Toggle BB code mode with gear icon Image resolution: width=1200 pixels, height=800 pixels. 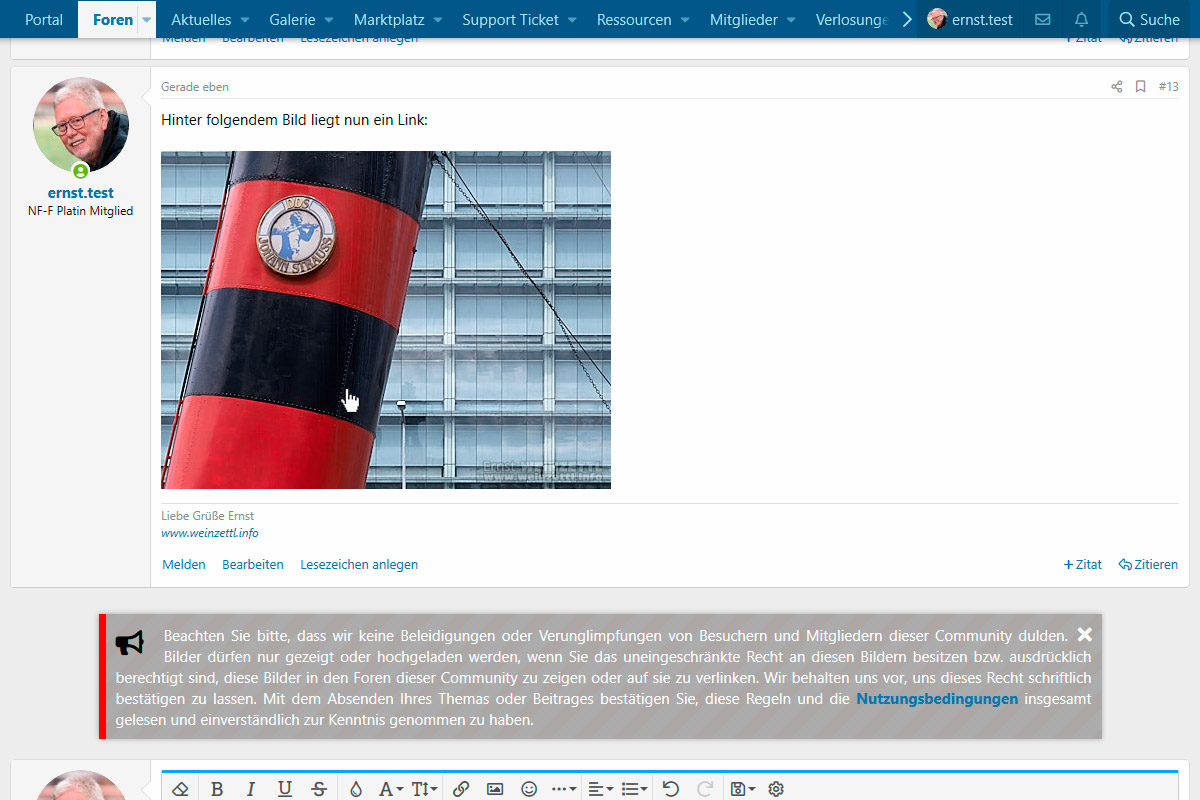(776, 789)
